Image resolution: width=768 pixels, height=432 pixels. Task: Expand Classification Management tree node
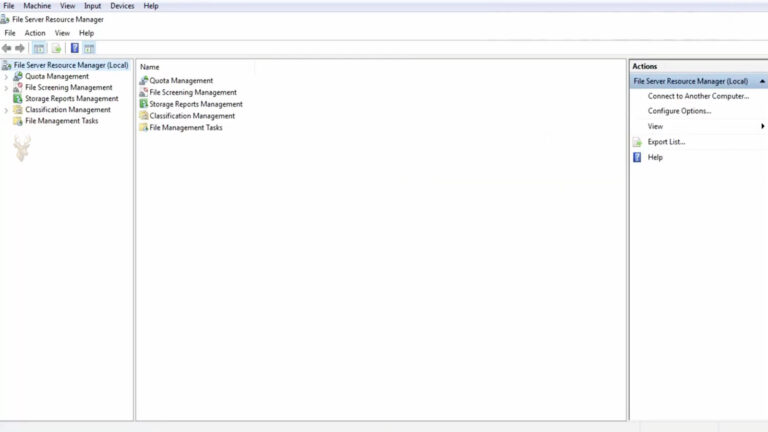6,110
